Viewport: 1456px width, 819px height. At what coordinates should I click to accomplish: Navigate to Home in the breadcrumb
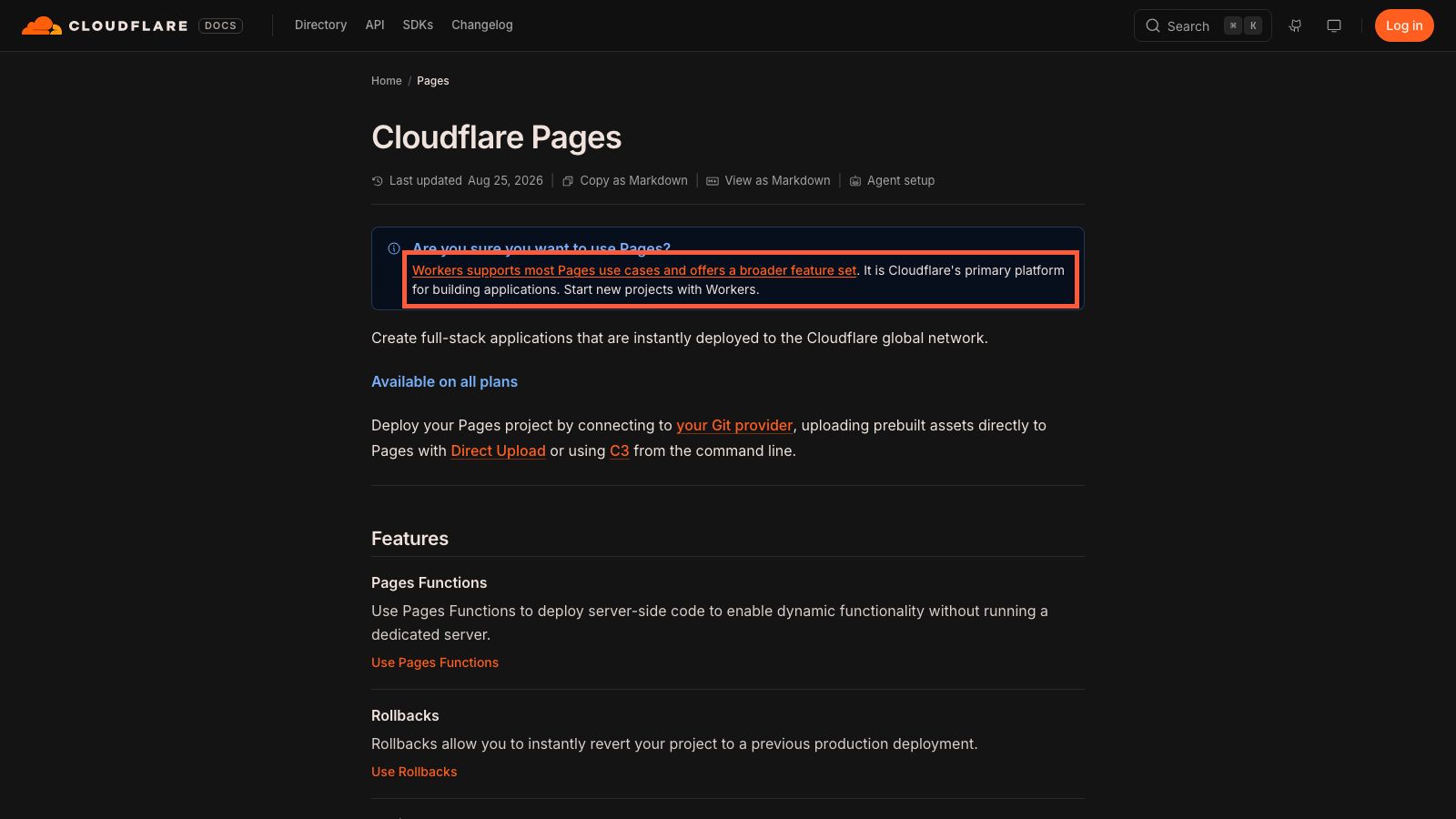pos(386,81)
